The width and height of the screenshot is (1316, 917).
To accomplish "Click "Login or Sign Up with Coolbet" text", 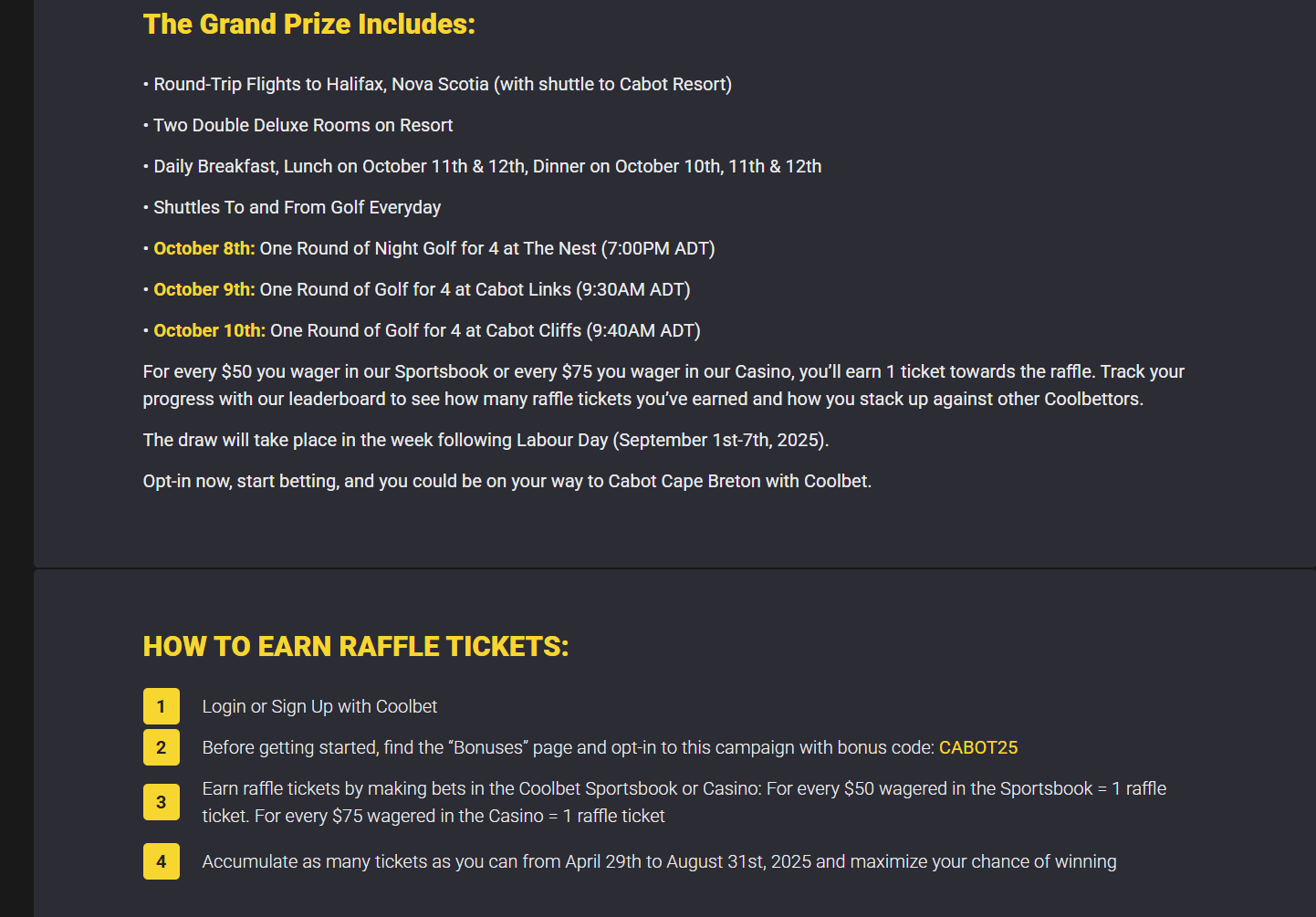I will (x=319, y=706).
